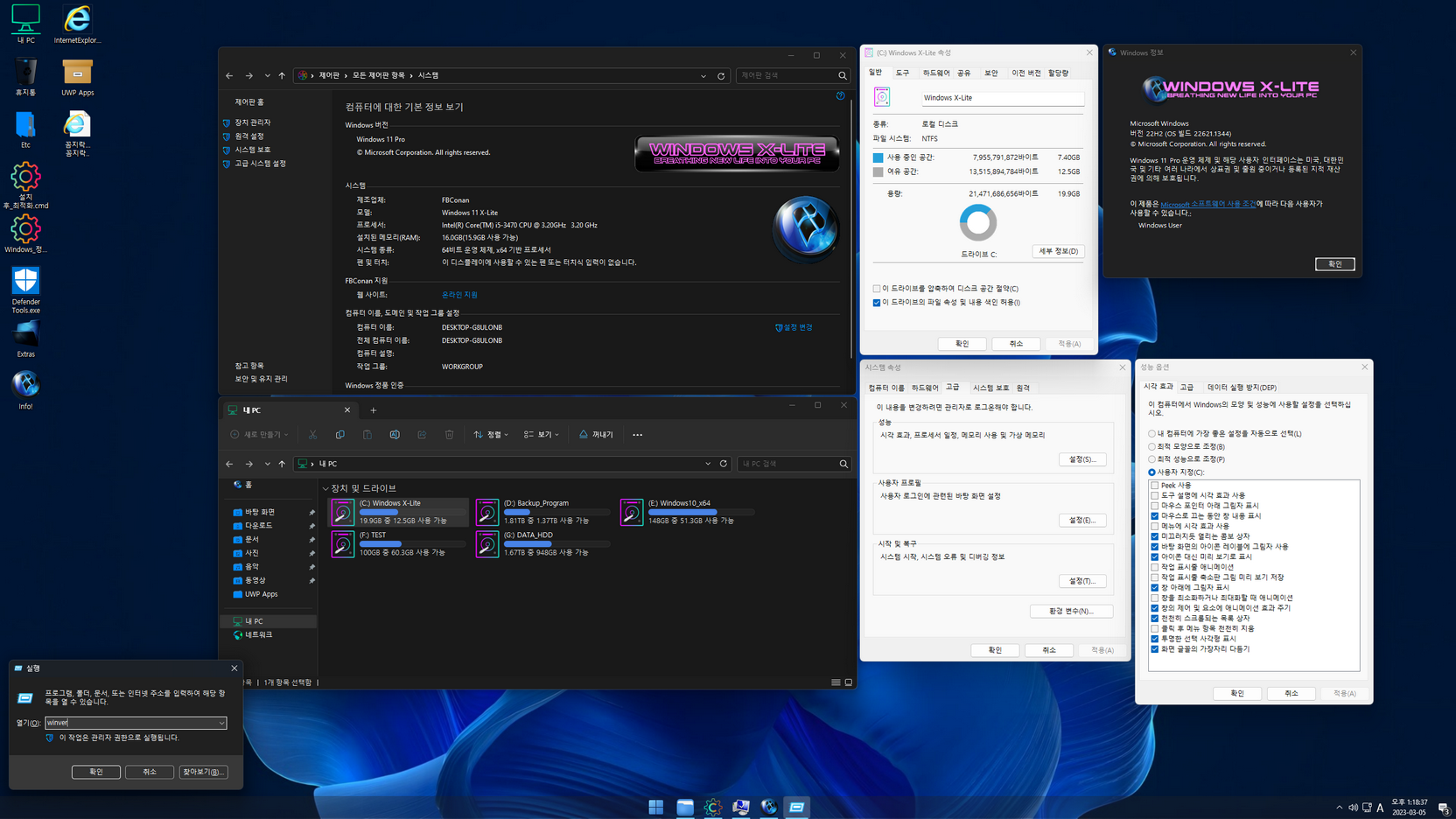The height and width of the screenshot is (819, 1456).
Task: Open the notification center icon
Action: (1444, 808)
